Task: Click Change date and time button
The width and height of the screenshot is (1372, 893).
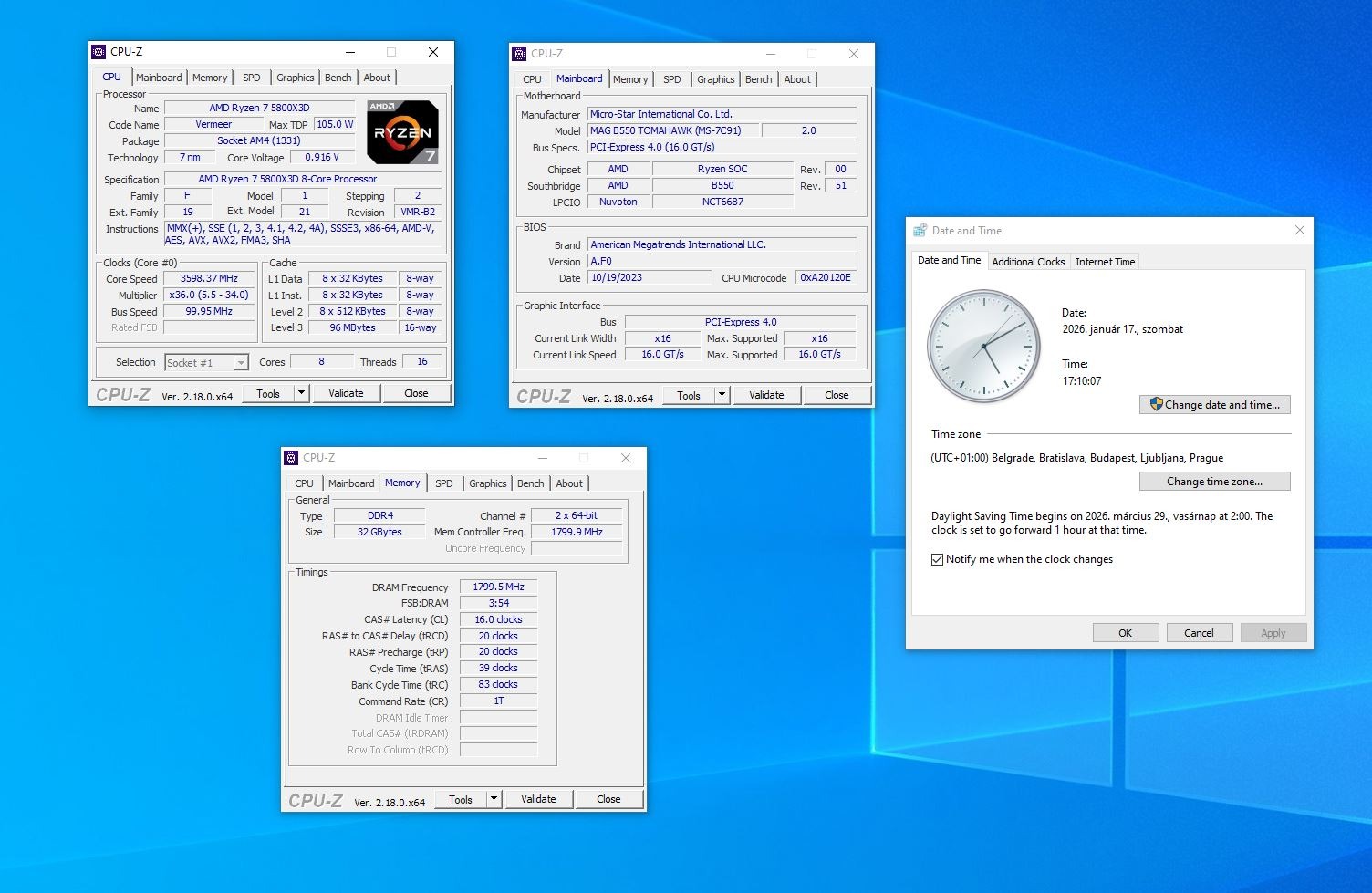Action: pyautogui.click(x=1214, y=405)
